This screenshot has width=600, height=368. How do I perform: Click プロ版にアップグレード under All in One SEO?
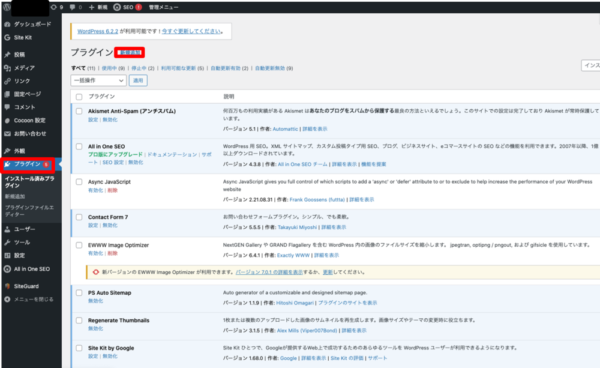pos(115,155)
